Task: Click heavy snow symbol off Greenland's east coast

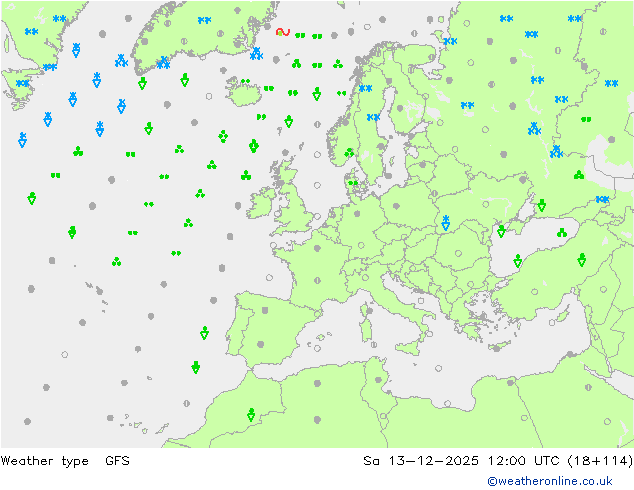Action: (x=256, y=53)
